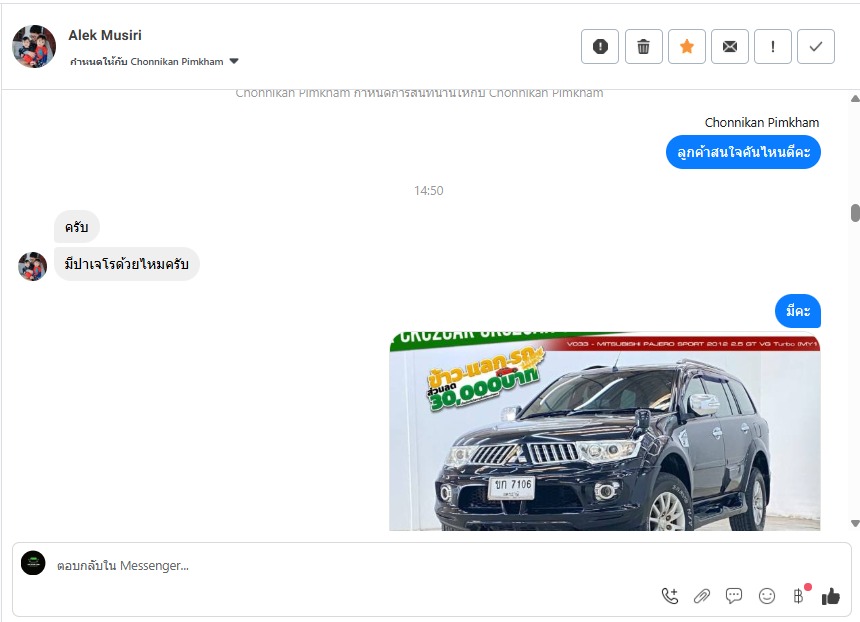Mark conversation as spam with exclamation circle icon
The width and height of the screenshot is (860, 622).
(600, 47)
